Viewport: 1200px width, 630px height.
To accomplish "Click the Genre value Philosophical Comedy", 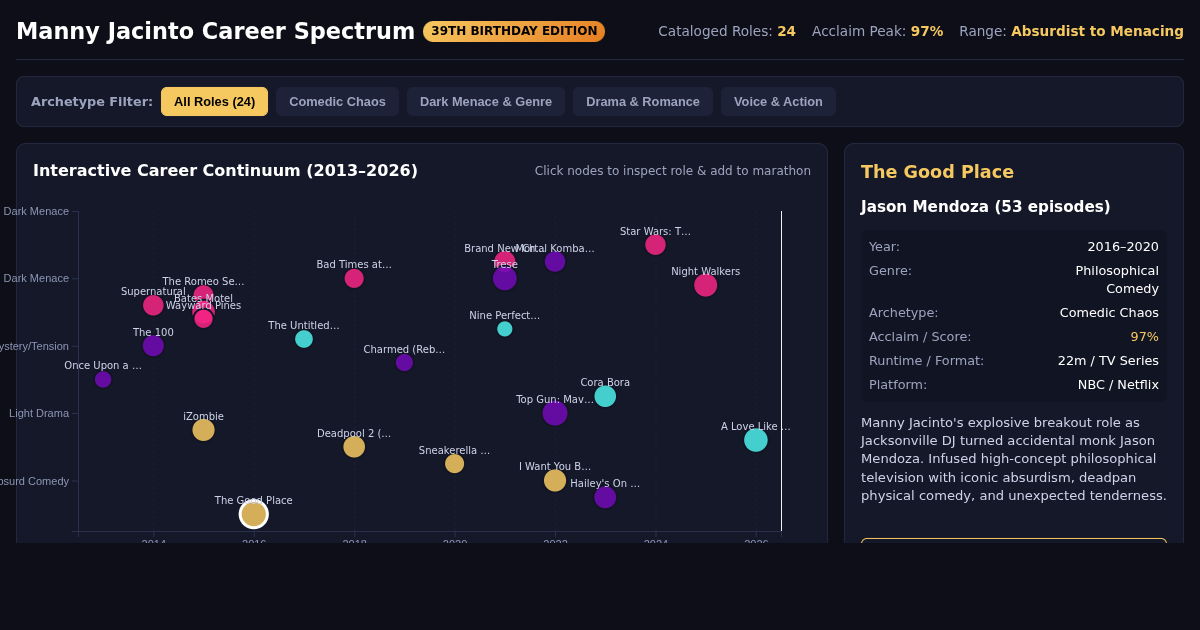I will pyautogui.click(x=1117, y=280).
